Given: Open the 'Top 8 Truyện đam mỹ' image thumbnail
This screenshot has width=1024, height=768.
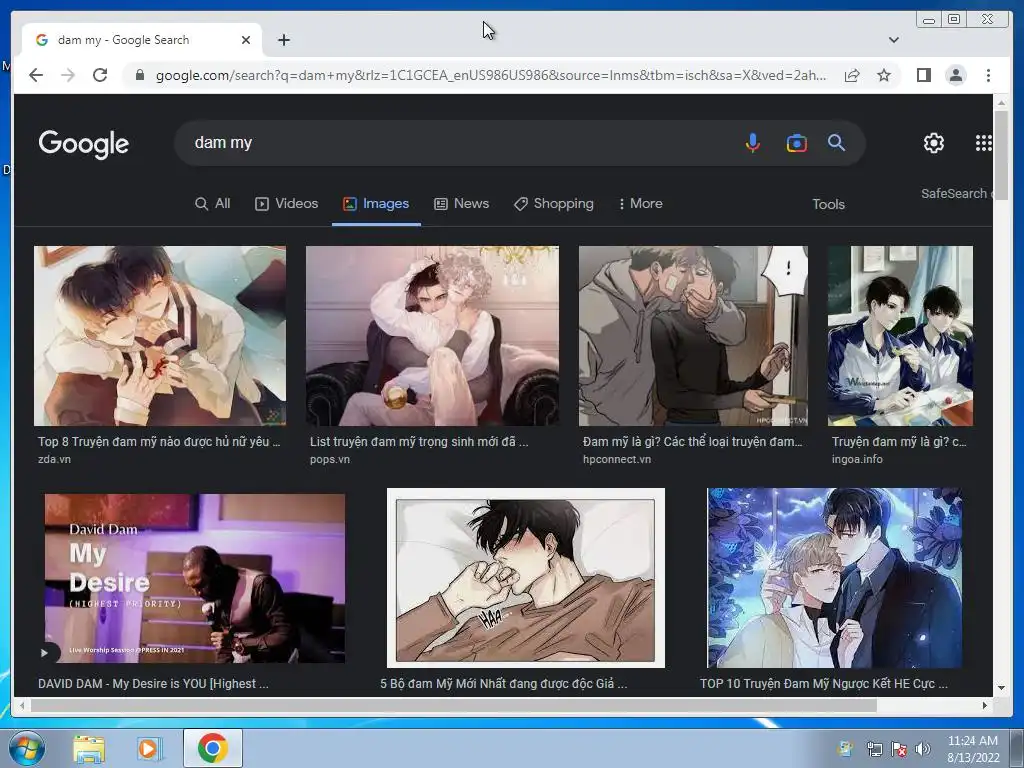Looking at the screenshot, I should 160,336.
